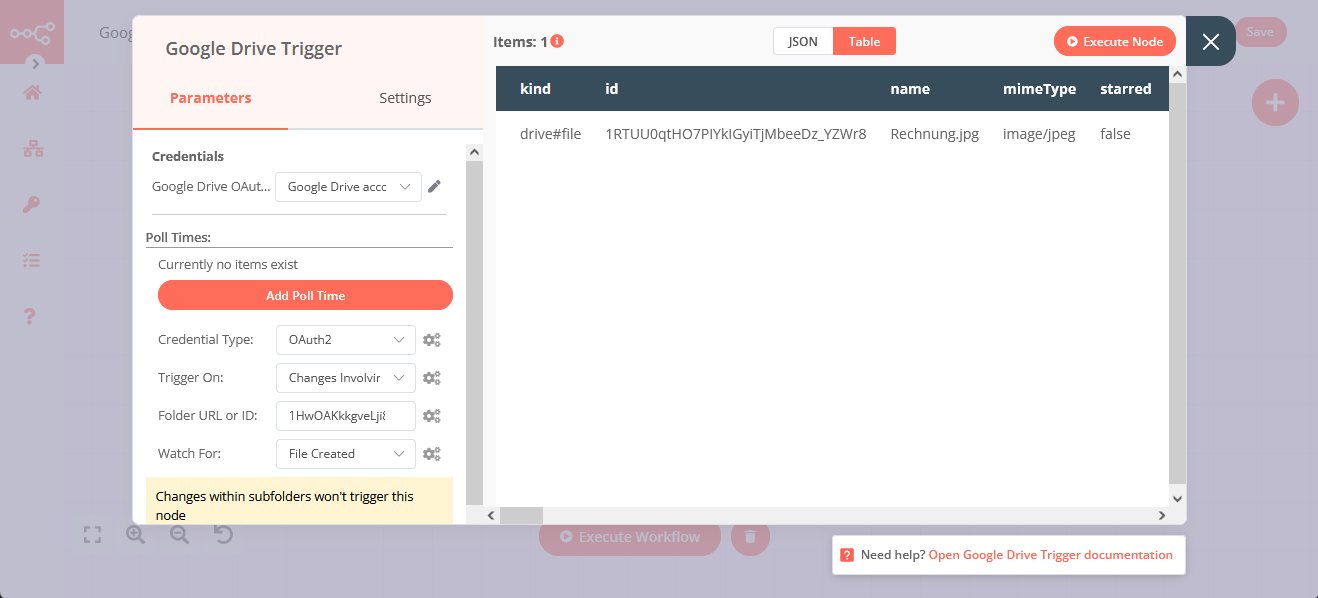Close the node panel with X
This screenshot has width=1318, height=598.
(x=1210, y=42)
